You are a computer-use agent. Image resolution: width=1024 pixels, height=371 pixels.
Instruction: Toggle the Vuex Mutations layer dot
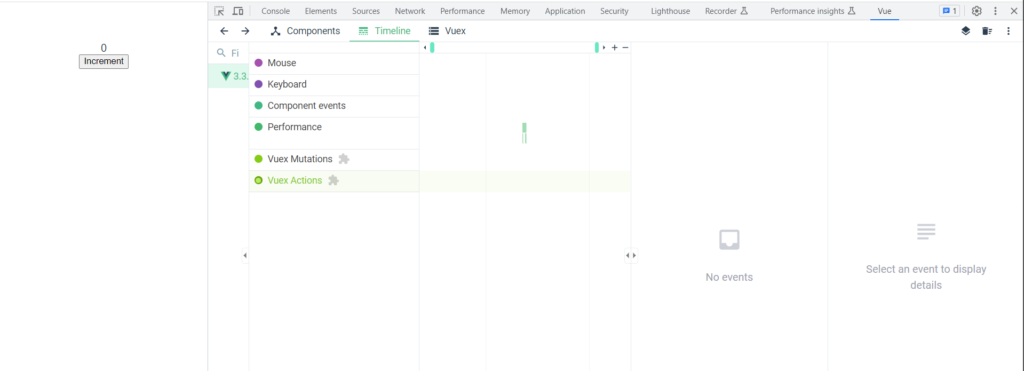259,159
